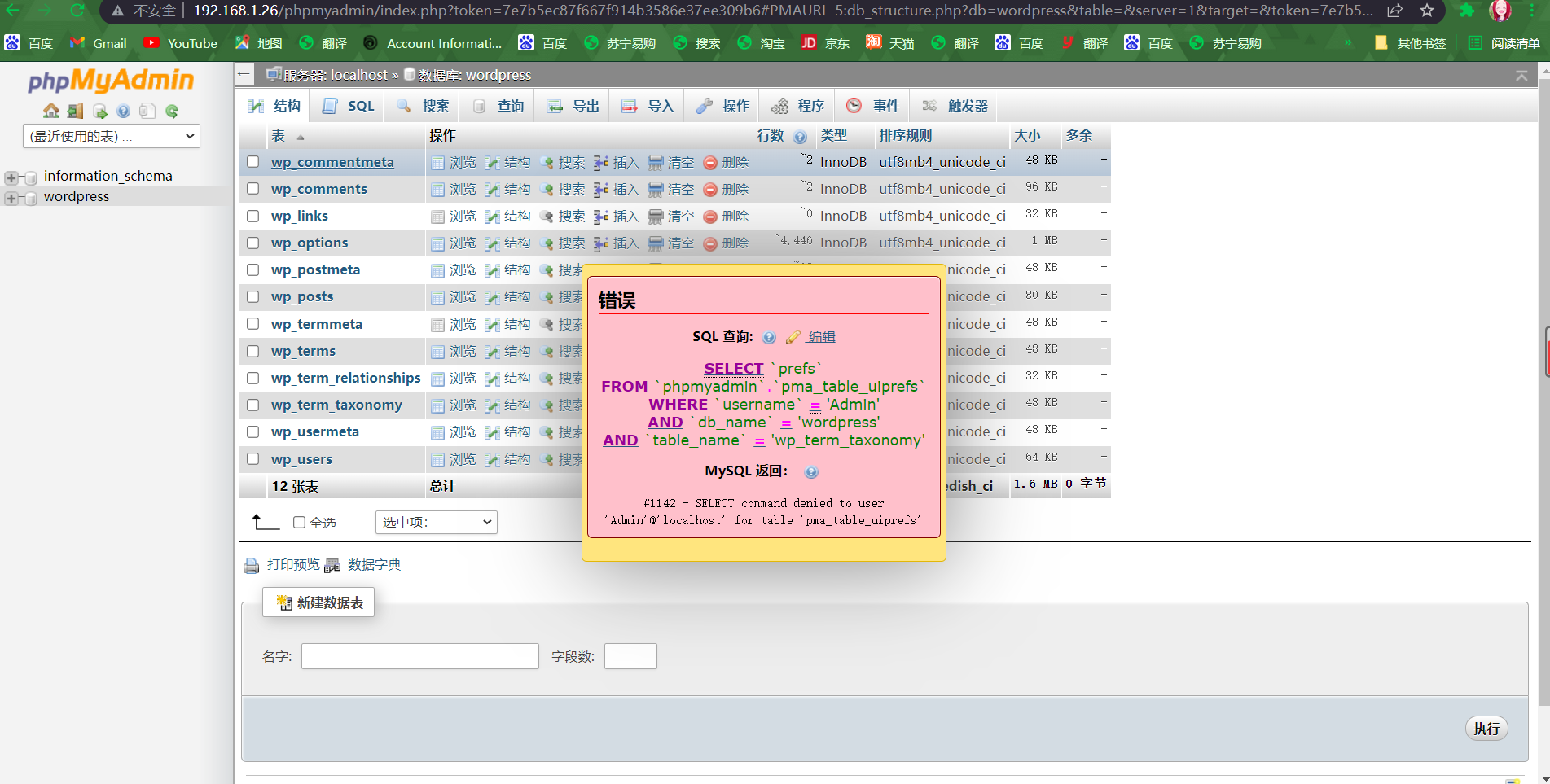Check the wp_termmeta checkbox
Image resolution: width=1550 pixels, height=784 pixels.
(253, 324)
